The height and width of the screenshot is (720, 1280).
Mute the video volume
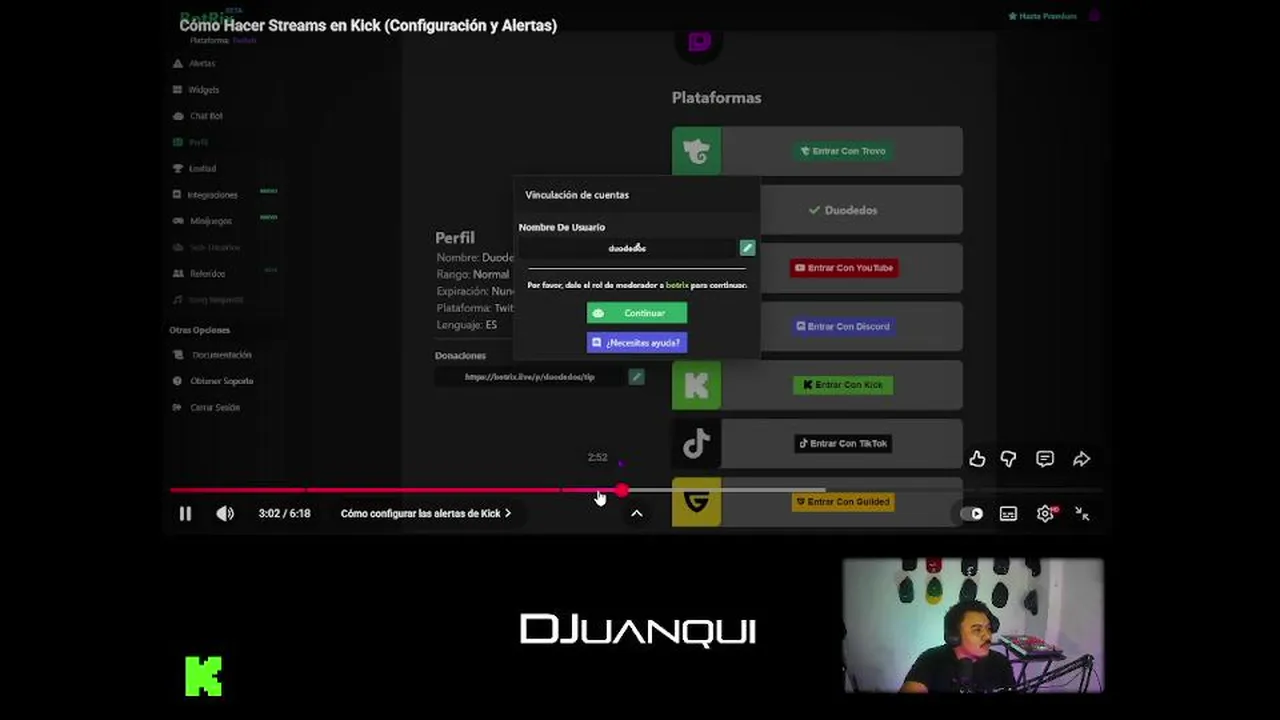tap(225, 513)
